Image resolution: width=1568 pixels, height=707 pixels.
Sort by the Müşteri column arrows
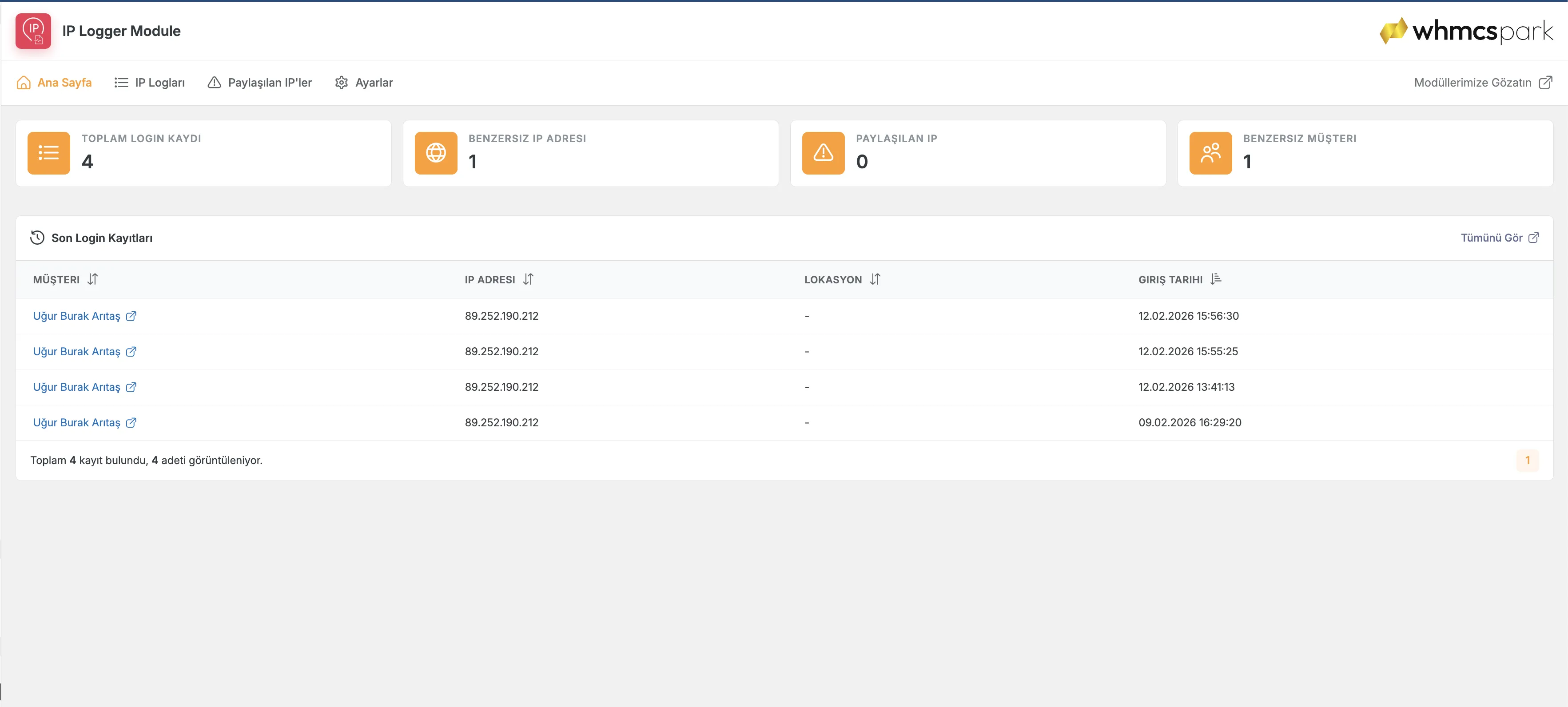(x=92, y=279)
